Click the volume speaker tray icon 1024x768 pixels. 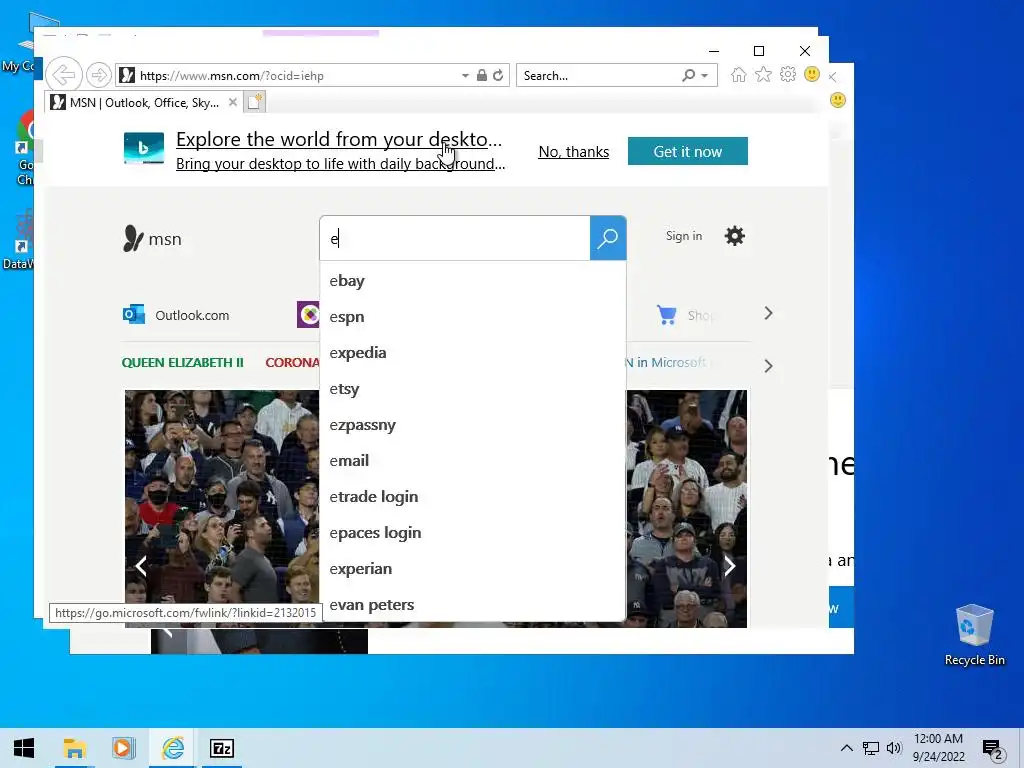pyautogui.click(x=894, y=748)
